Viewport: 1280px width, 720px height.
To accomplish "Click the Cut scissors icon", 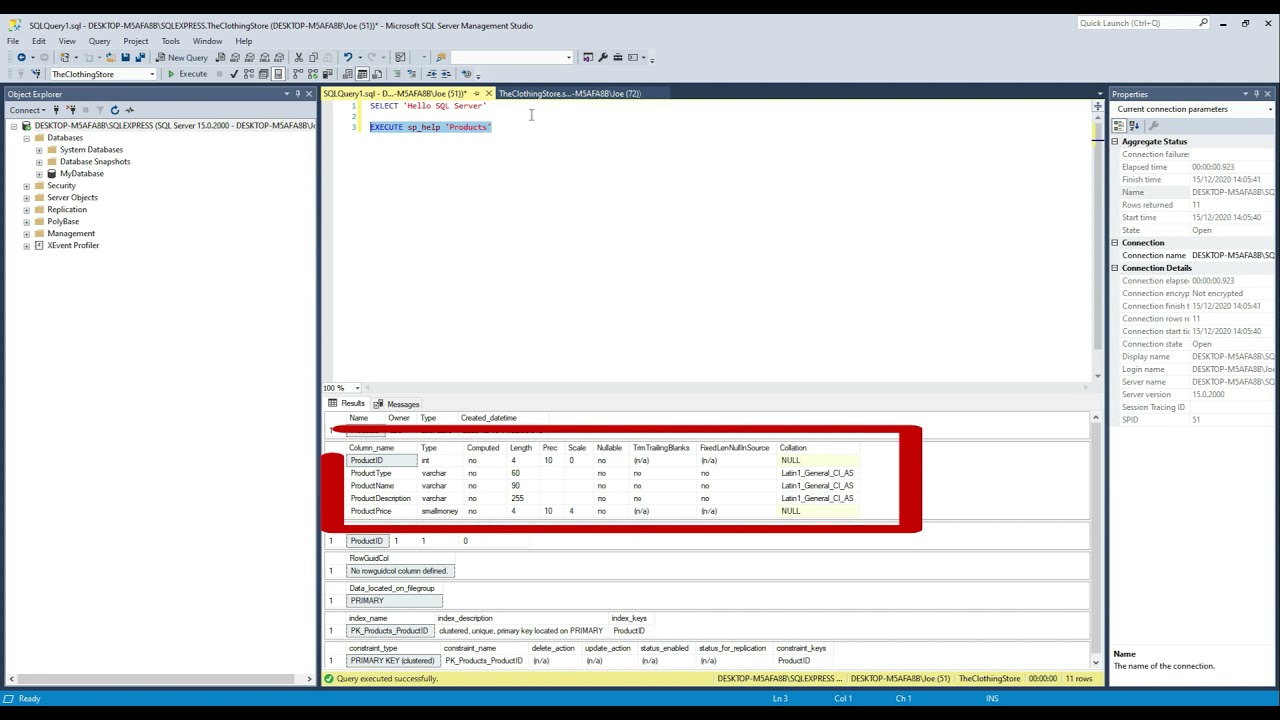I will point(298,57).
